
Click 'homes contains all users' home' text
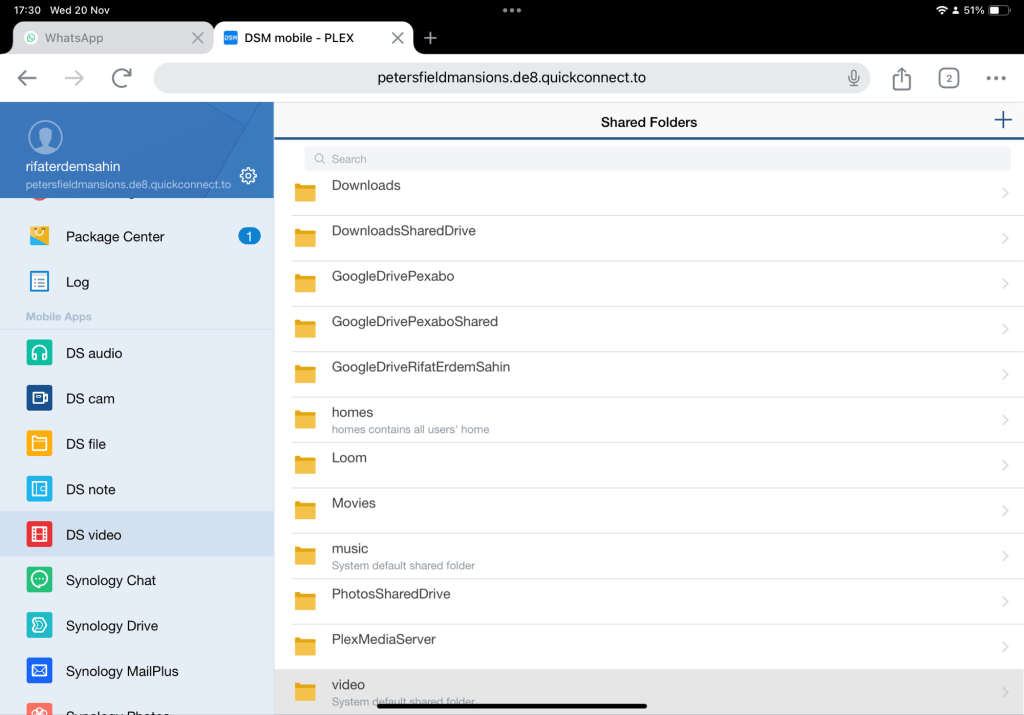[x=410, y=429]
